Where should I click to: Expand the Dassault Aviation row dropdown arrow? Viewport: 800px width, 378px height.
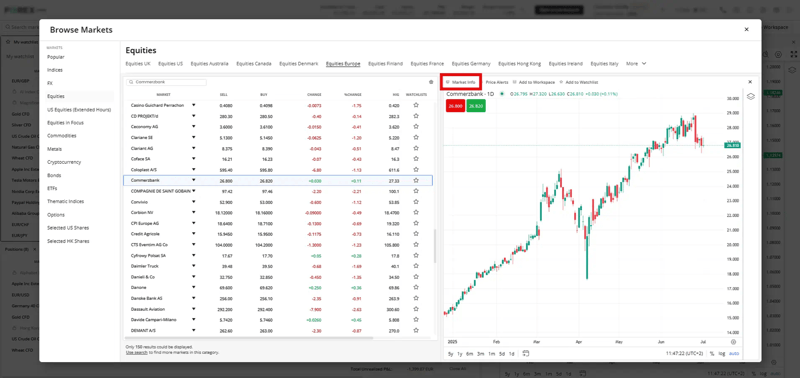tap(193, 309)
